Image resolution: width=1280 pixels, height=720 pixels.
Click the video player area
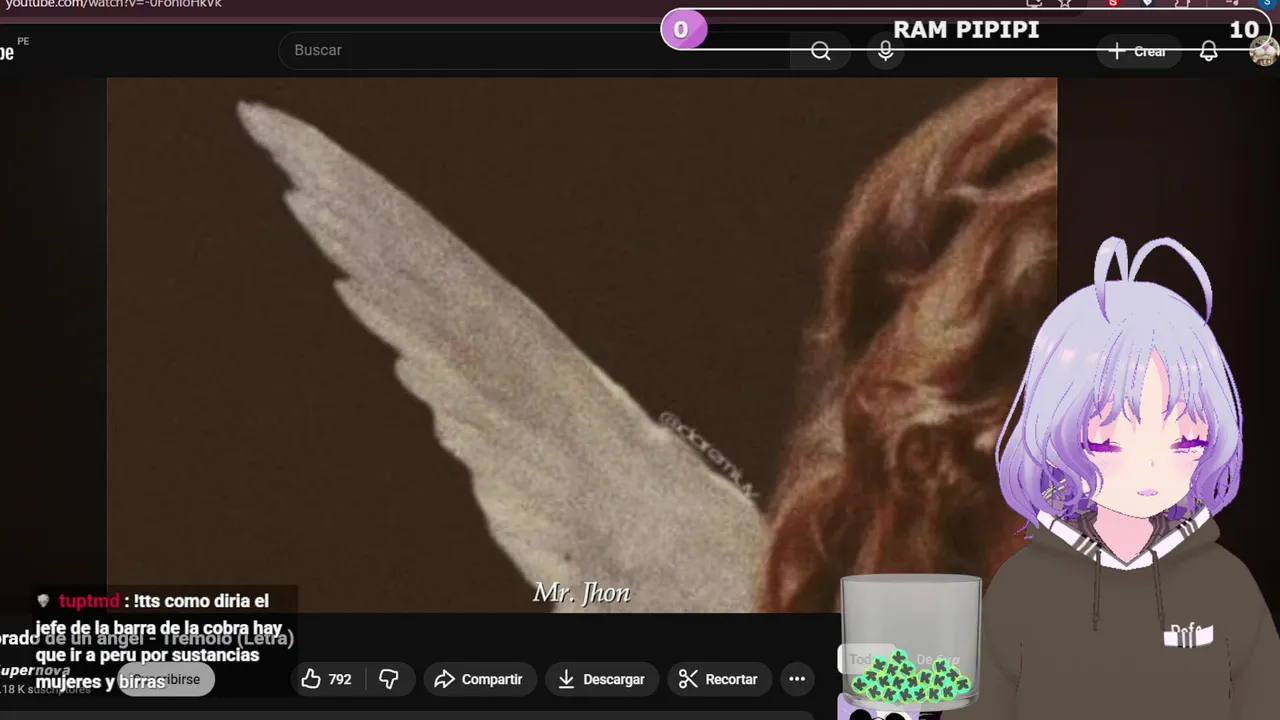[x=582, y=345]
